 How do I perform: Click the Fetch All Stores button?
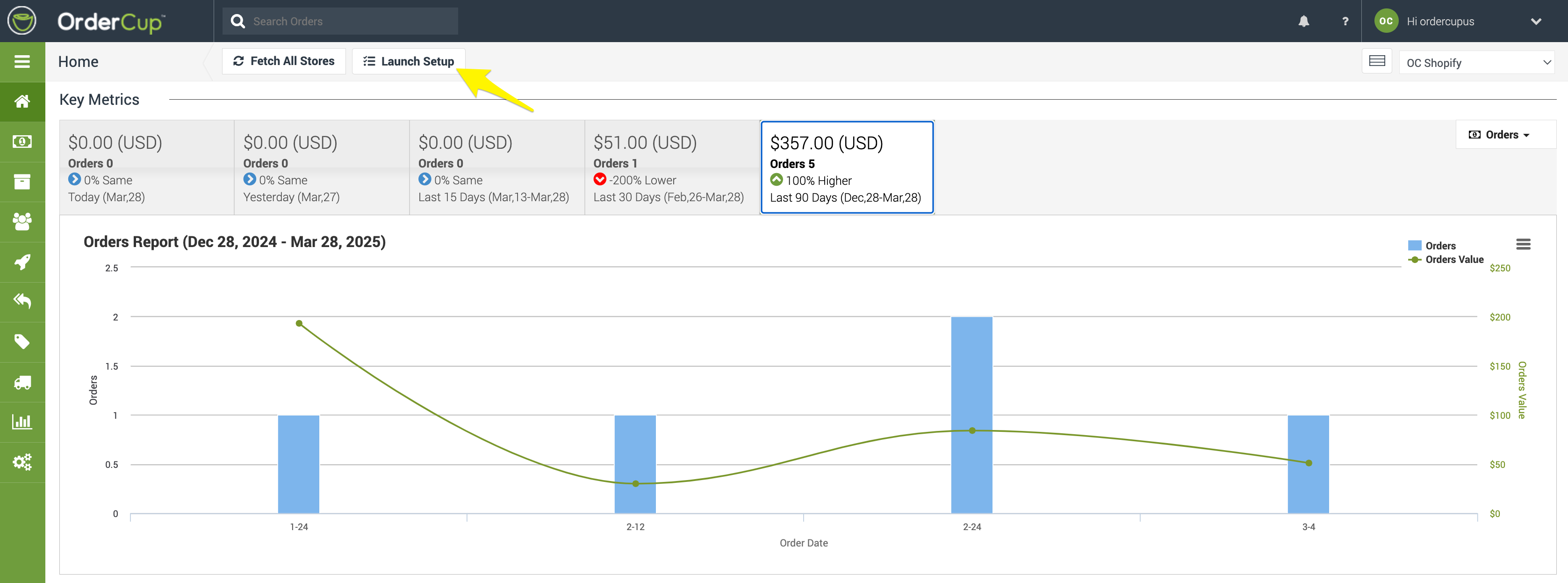tap(284, 61)
